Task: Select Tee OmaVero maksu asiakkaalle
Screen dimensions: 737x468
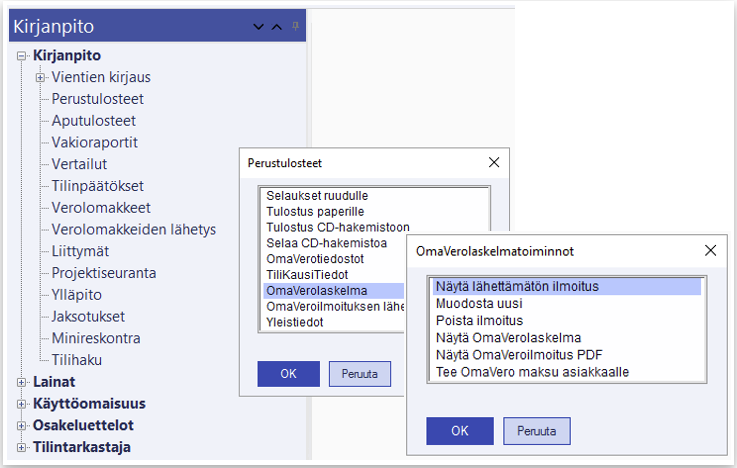Action: pos(532,372)
